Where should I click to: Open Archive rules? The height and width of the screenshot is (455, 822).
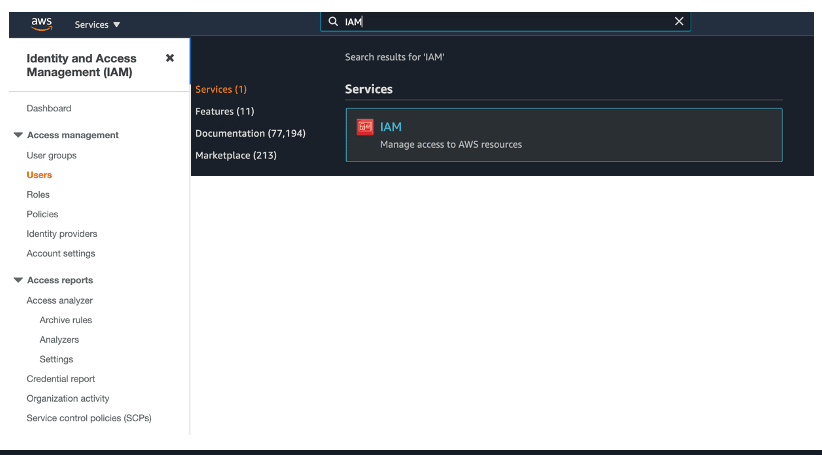pos(66,320)
